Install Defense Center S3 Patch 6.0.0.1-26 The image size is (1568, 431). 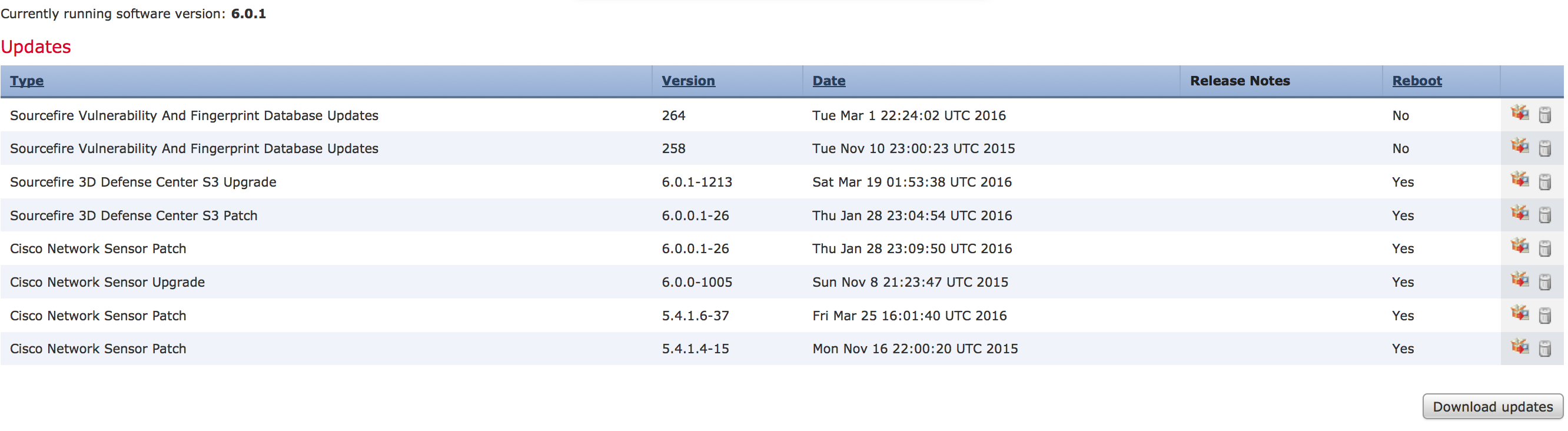[x=1519, y=214]
